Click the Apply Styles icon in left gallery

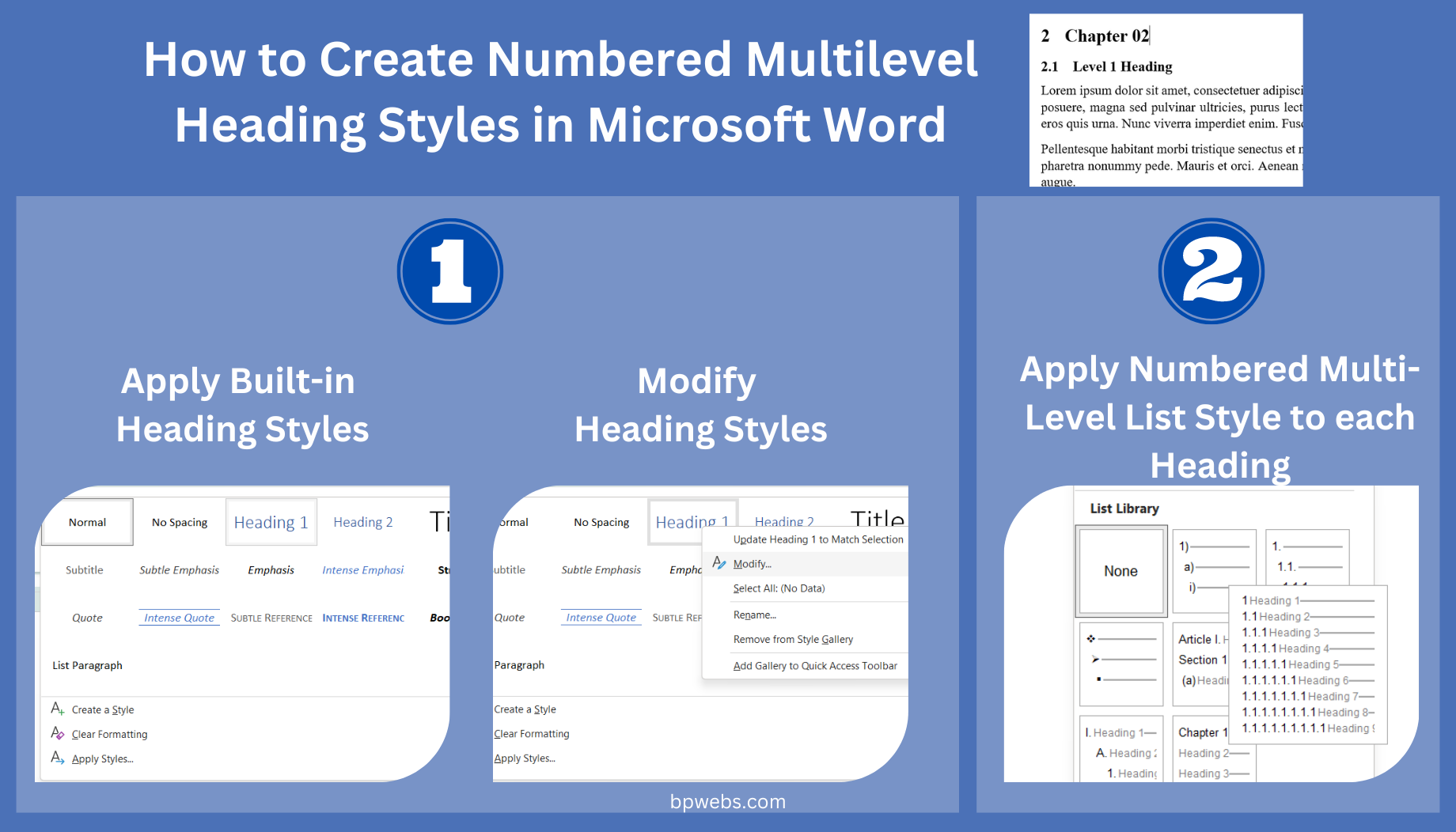[x=58, y=758]
